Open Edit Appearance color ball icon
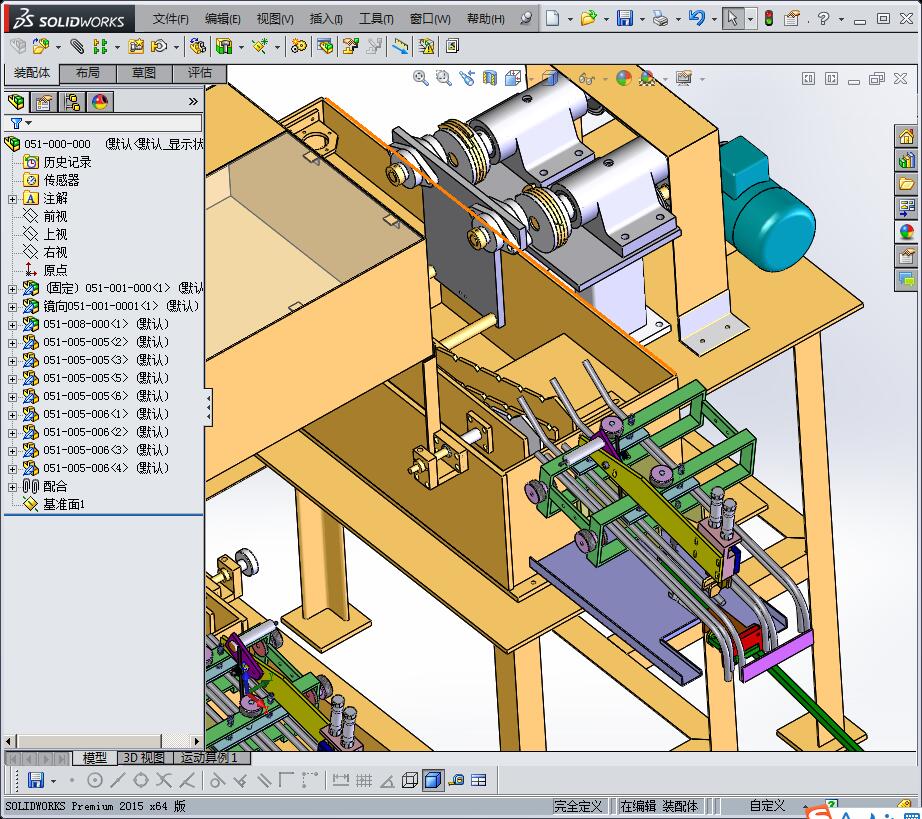The image size is (922, 819). click(623, 78)
